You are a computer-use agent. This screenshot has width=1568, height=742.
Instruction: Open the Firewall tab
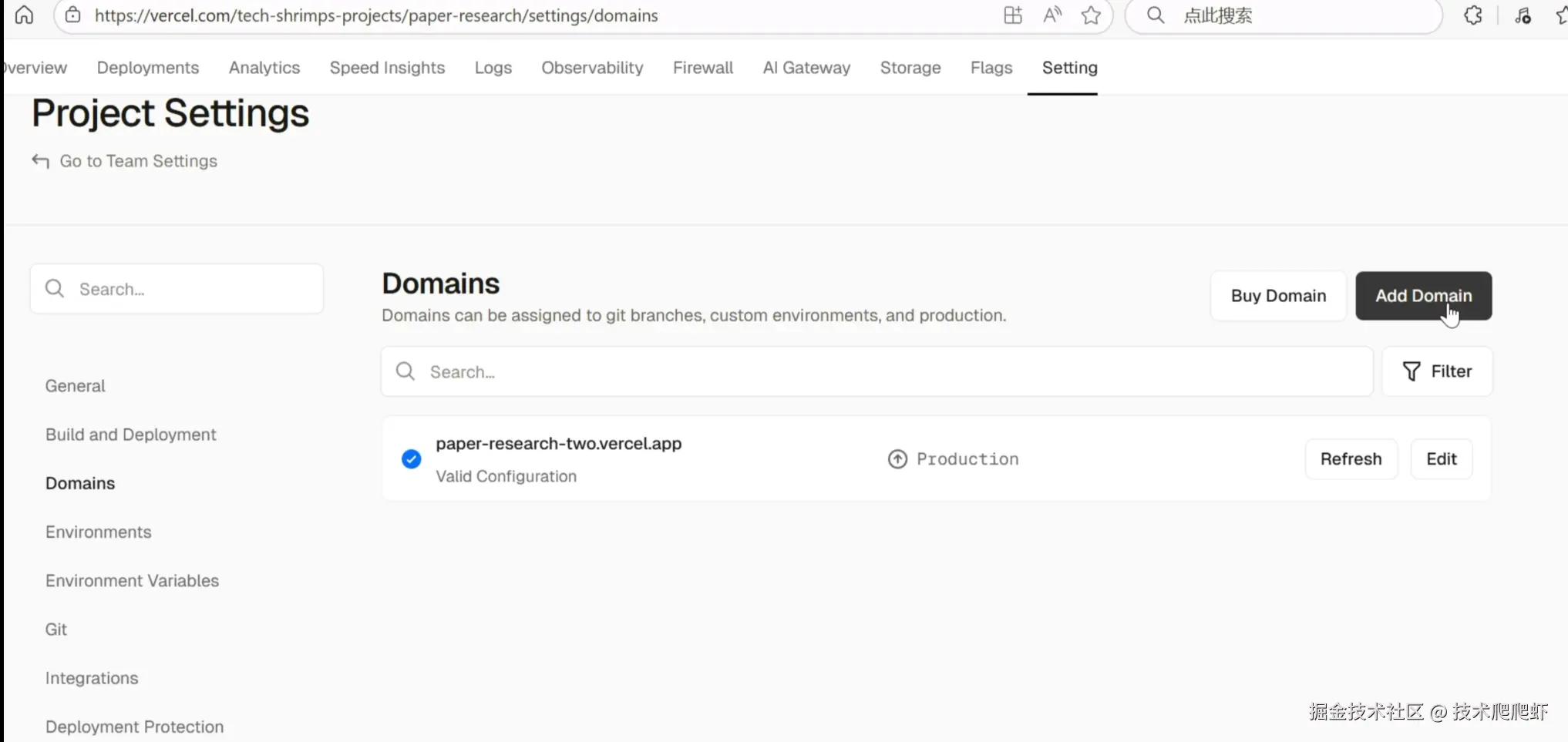coord(703,68)
